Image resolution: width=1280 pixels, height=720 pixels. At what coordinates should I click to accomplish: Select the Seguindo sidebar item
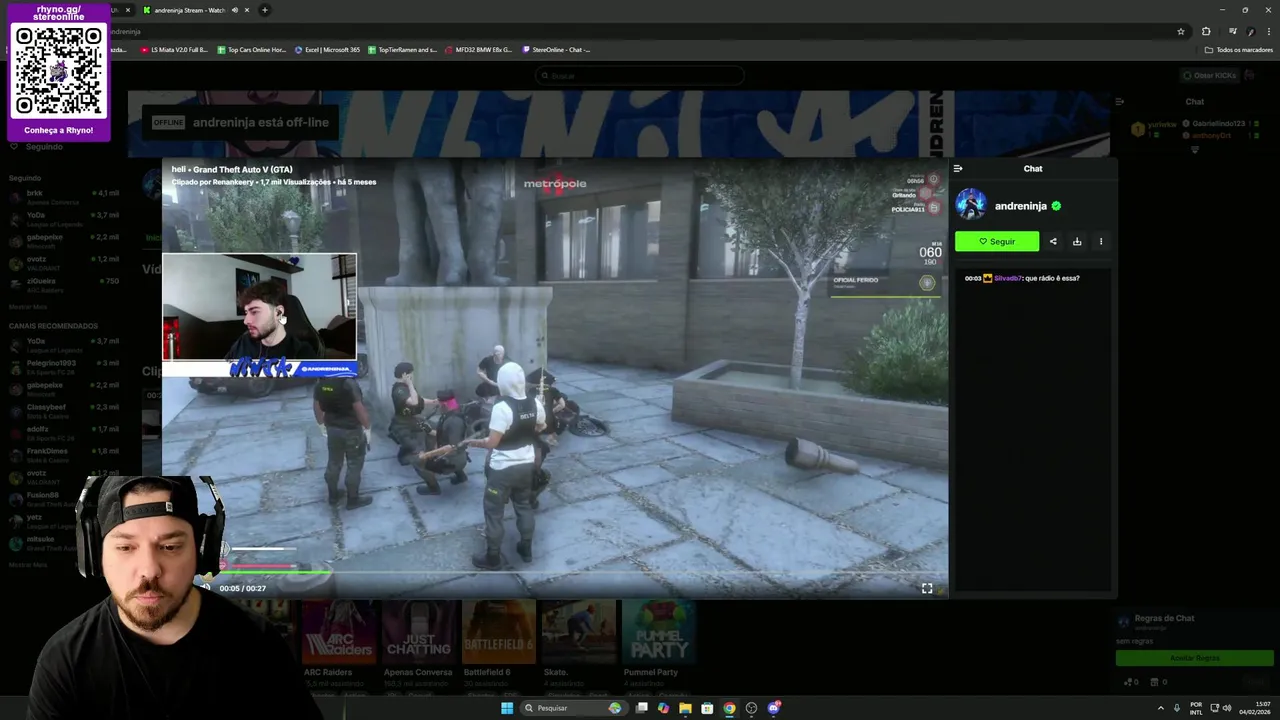click(x=38, y=147)
